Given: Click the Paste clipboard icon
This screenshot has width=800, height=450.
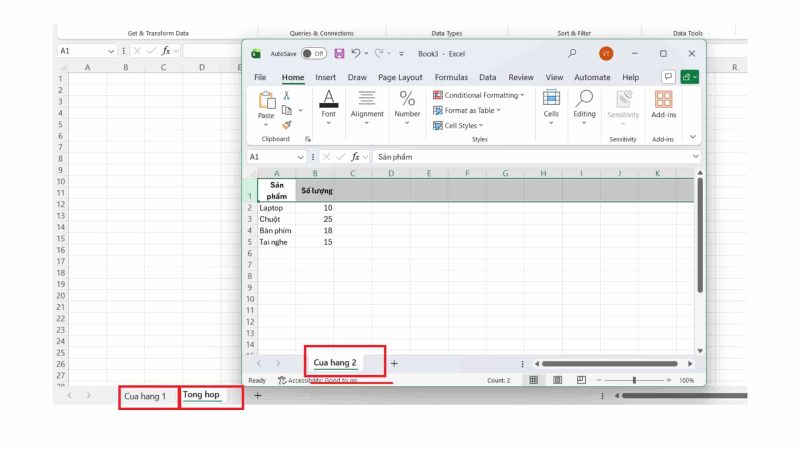Looking at the screenshot, I should click(266, 100).
